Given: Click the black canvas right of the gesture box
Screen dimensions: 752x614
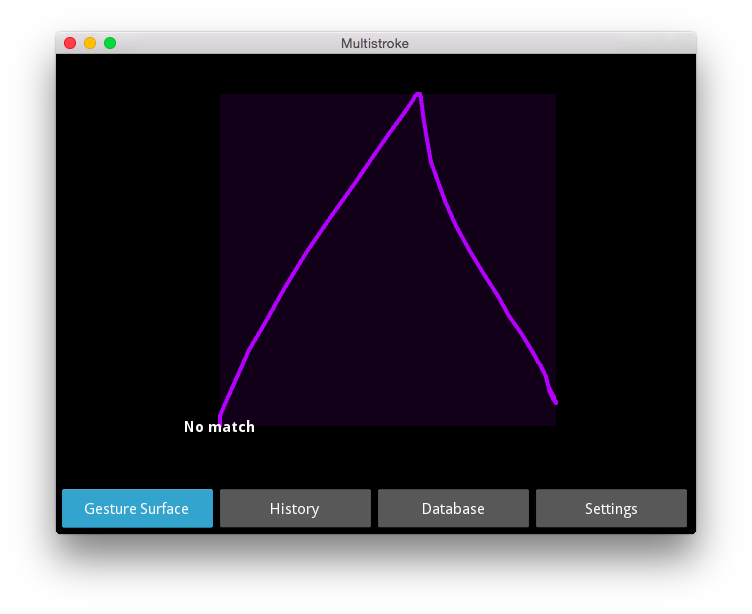Looking at the screenshot, I should 626,240.
